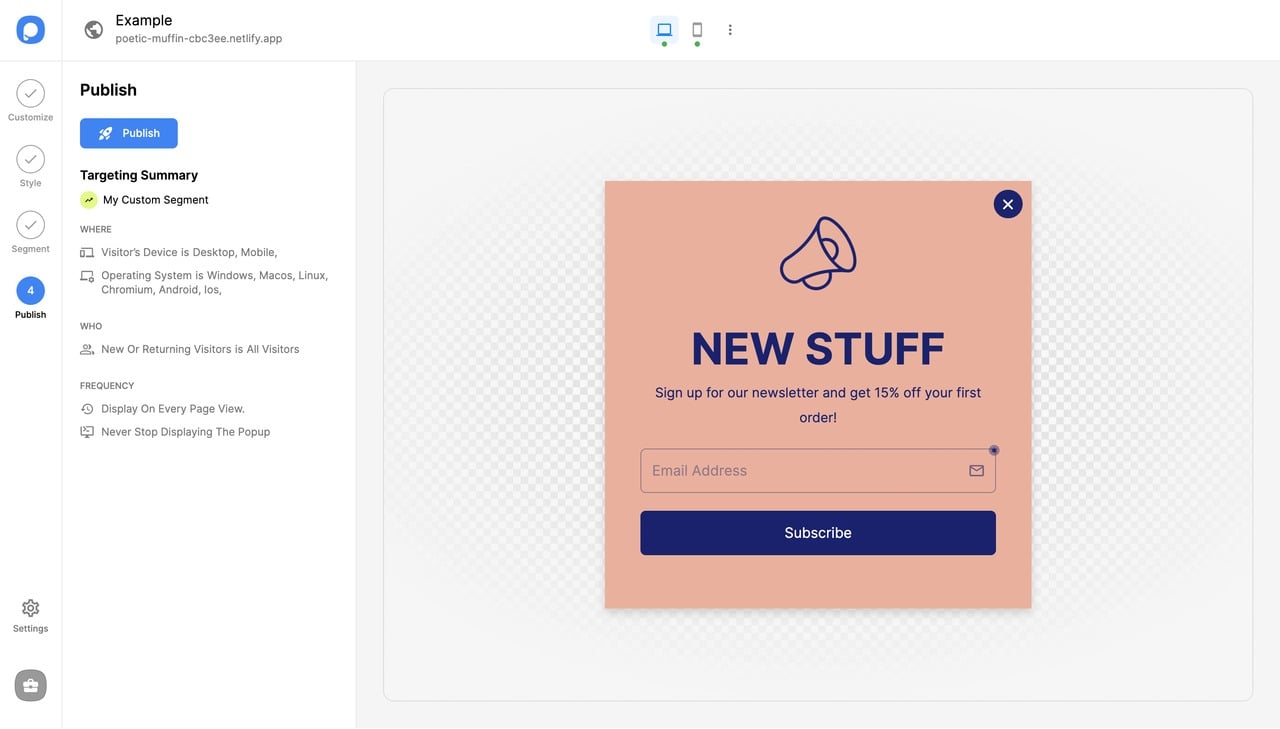This screenshot has width=1280, height=729.
Task: Switch preview to mobile view
Action: tap(697, 29)
